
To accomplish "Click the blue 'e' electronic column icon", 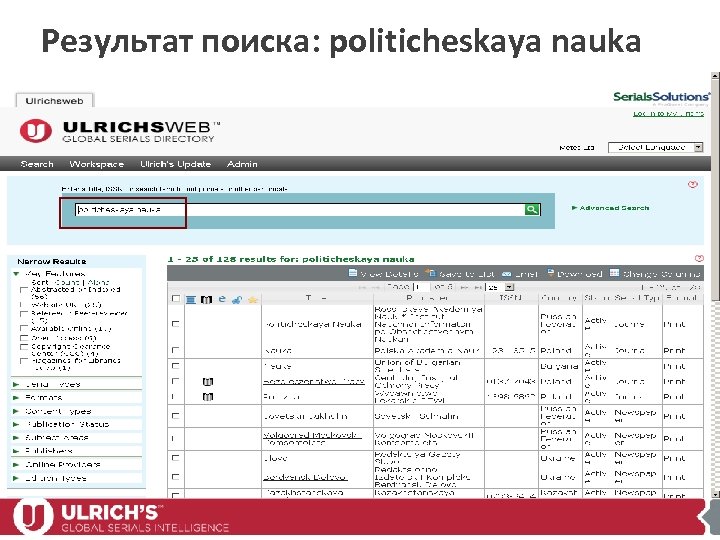I will (x=222, y=299).
